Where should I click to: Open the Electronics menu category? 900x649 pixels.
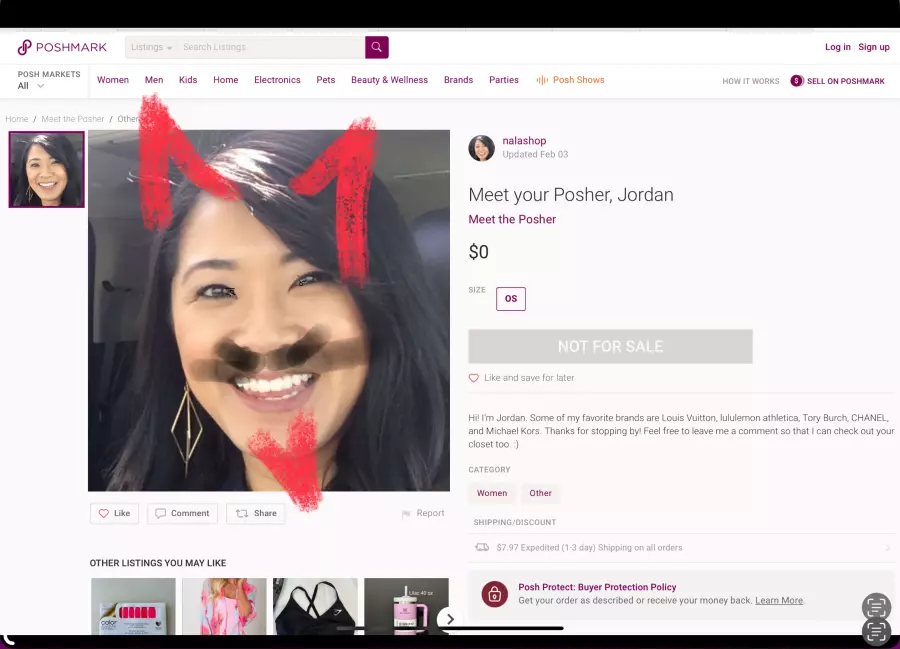277,80
